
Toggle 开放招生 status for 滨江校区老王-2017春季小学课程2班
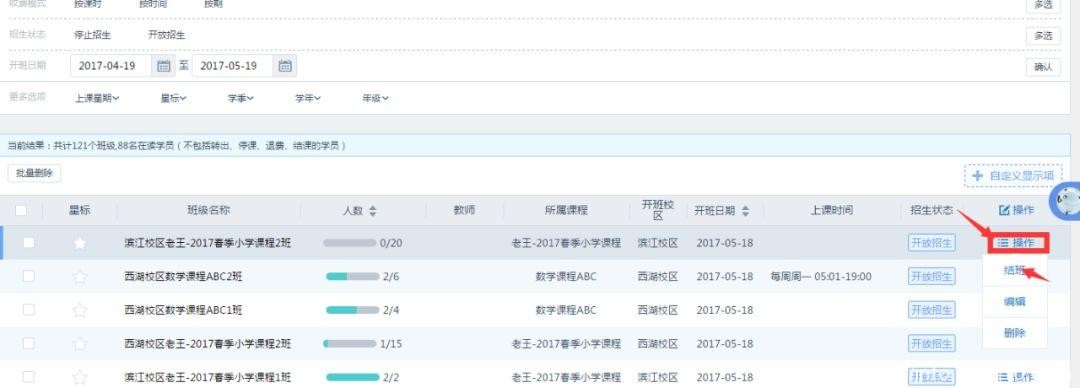point(932,243)
